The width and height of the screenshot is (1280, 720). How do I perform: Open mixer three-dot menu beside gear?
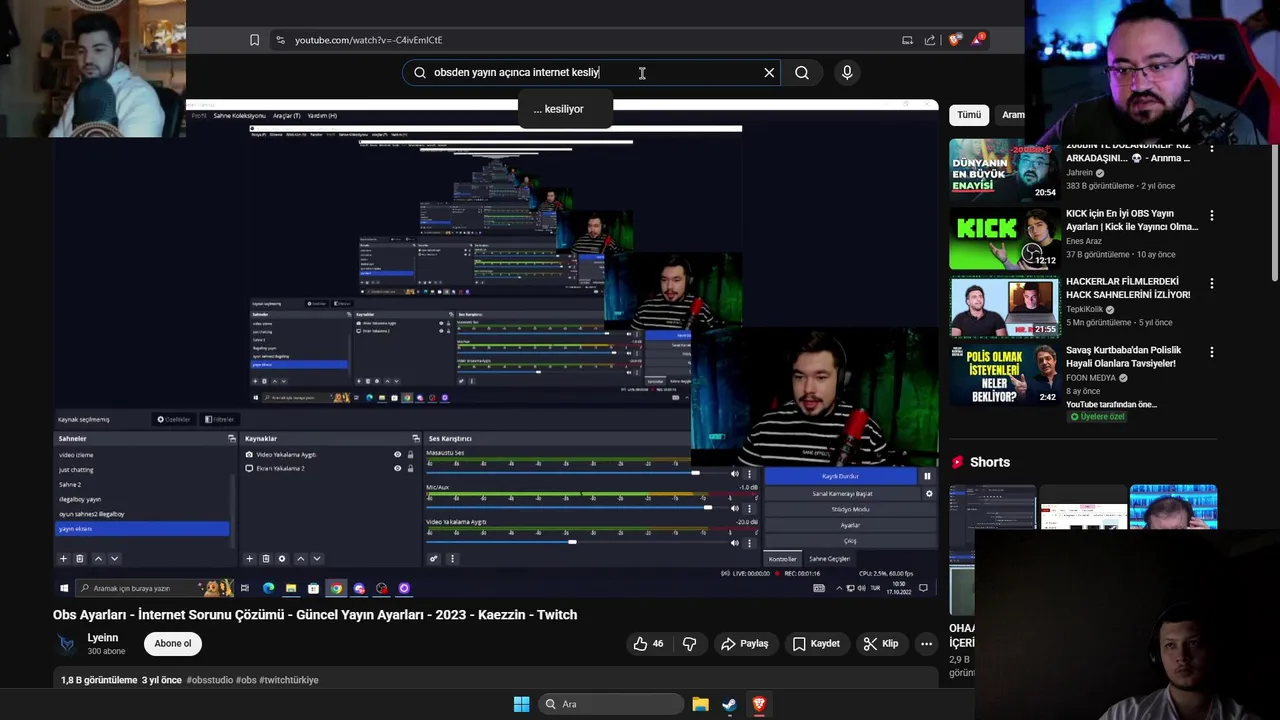coord(452,559)
